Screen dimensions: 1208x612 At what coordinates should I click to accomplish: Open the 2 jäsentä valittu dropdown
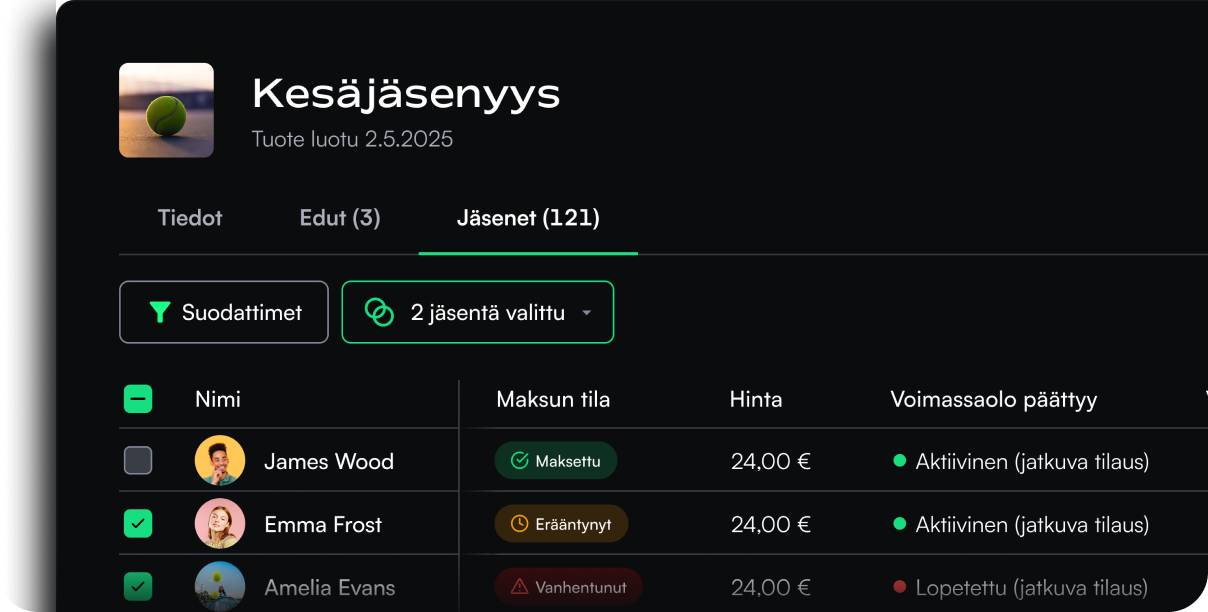pyautogui.click(x=487, y=312)
